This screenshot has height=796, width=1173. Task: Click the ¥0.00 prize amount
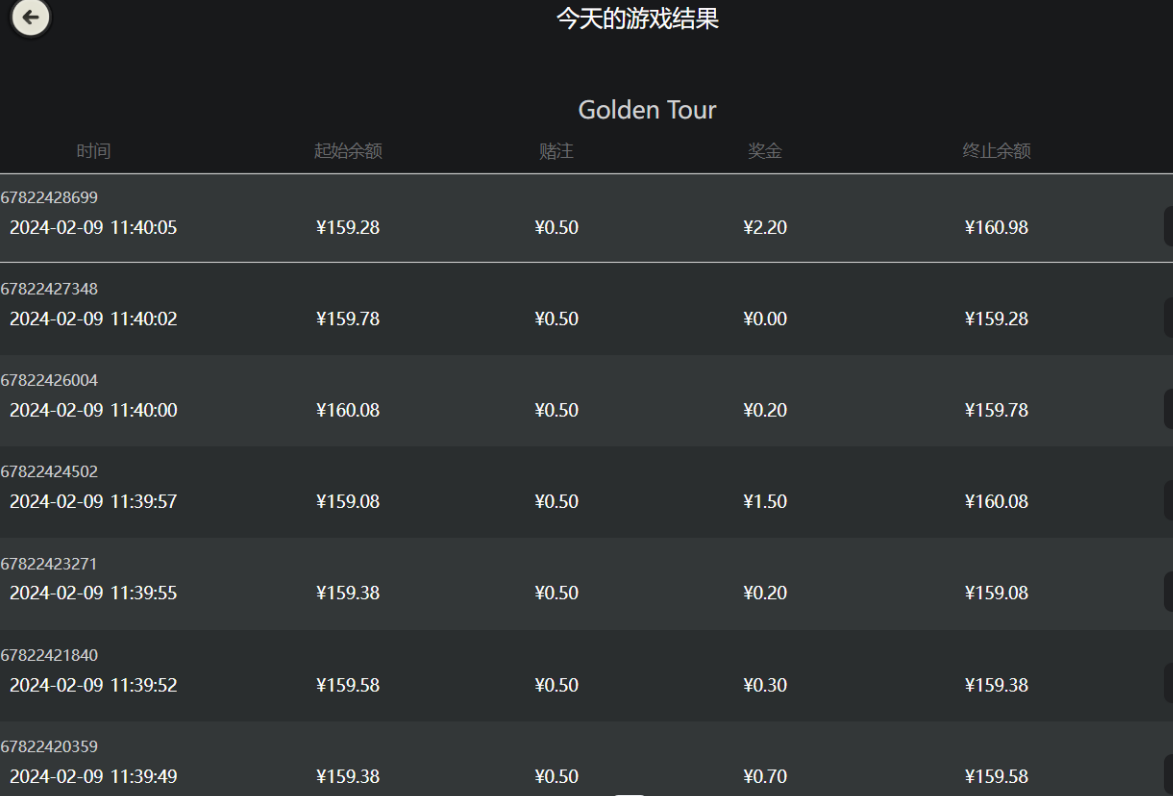pos(765,319)
